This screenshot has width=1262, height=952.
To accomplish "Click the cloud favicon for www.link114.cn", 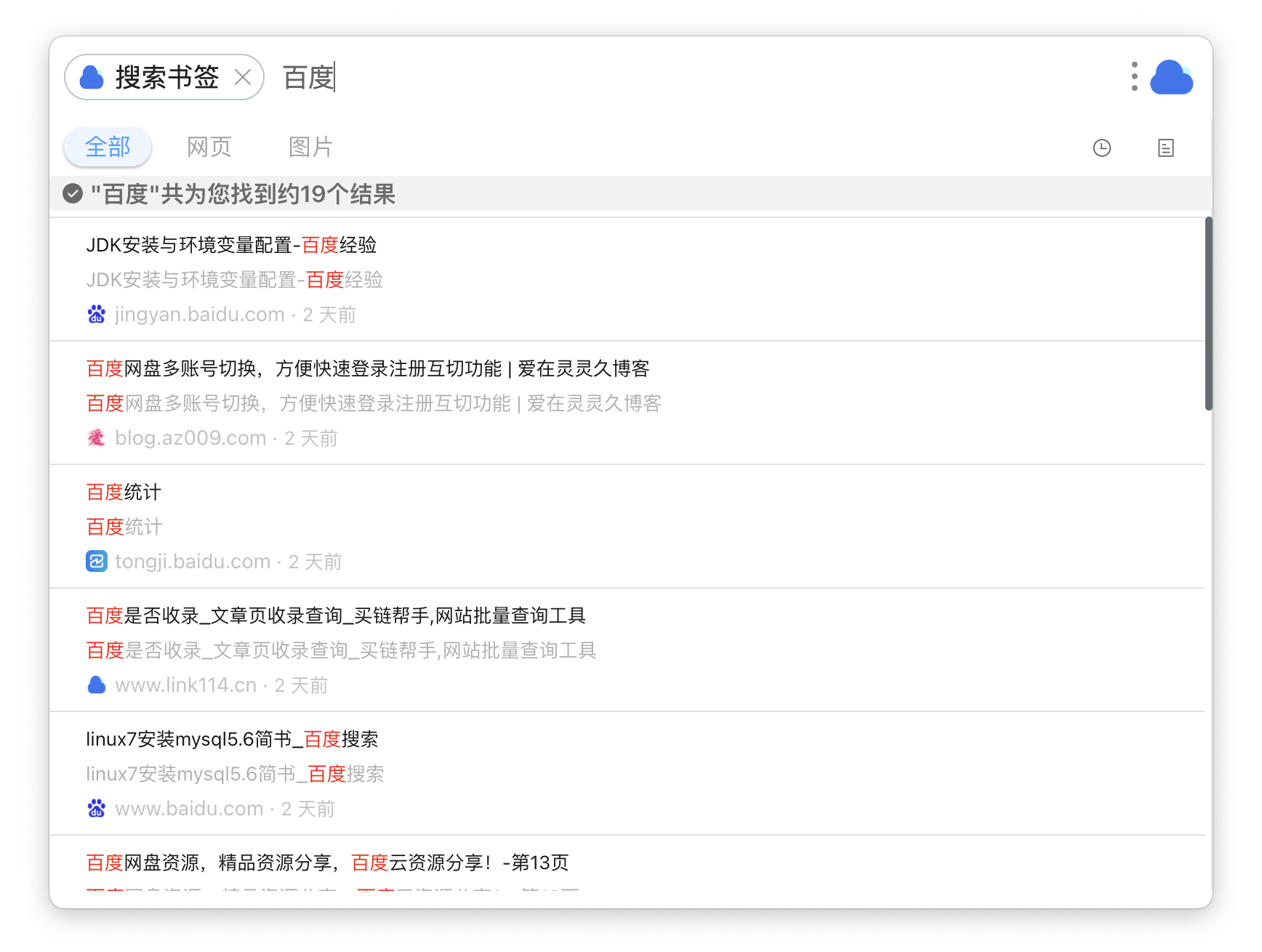I will pos(97,685).
